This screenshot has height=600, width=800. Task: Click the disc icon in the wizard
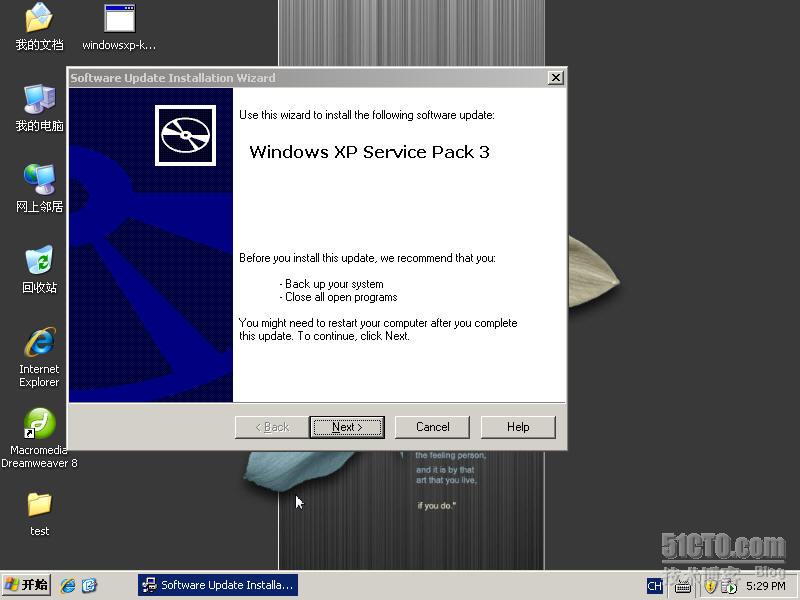tap(185, 135)
